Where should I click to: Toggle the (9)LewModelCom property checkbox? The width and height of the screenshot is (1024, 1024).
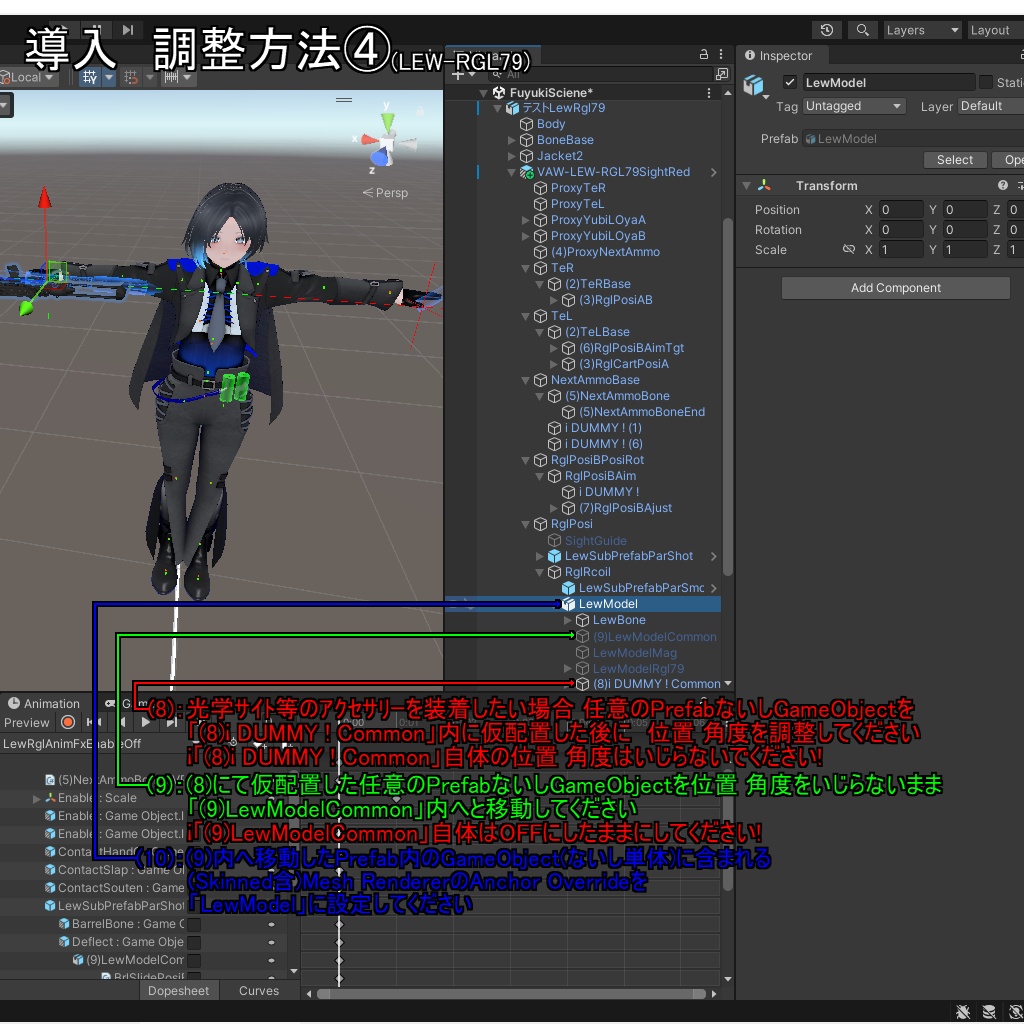(x=194, y=960)
